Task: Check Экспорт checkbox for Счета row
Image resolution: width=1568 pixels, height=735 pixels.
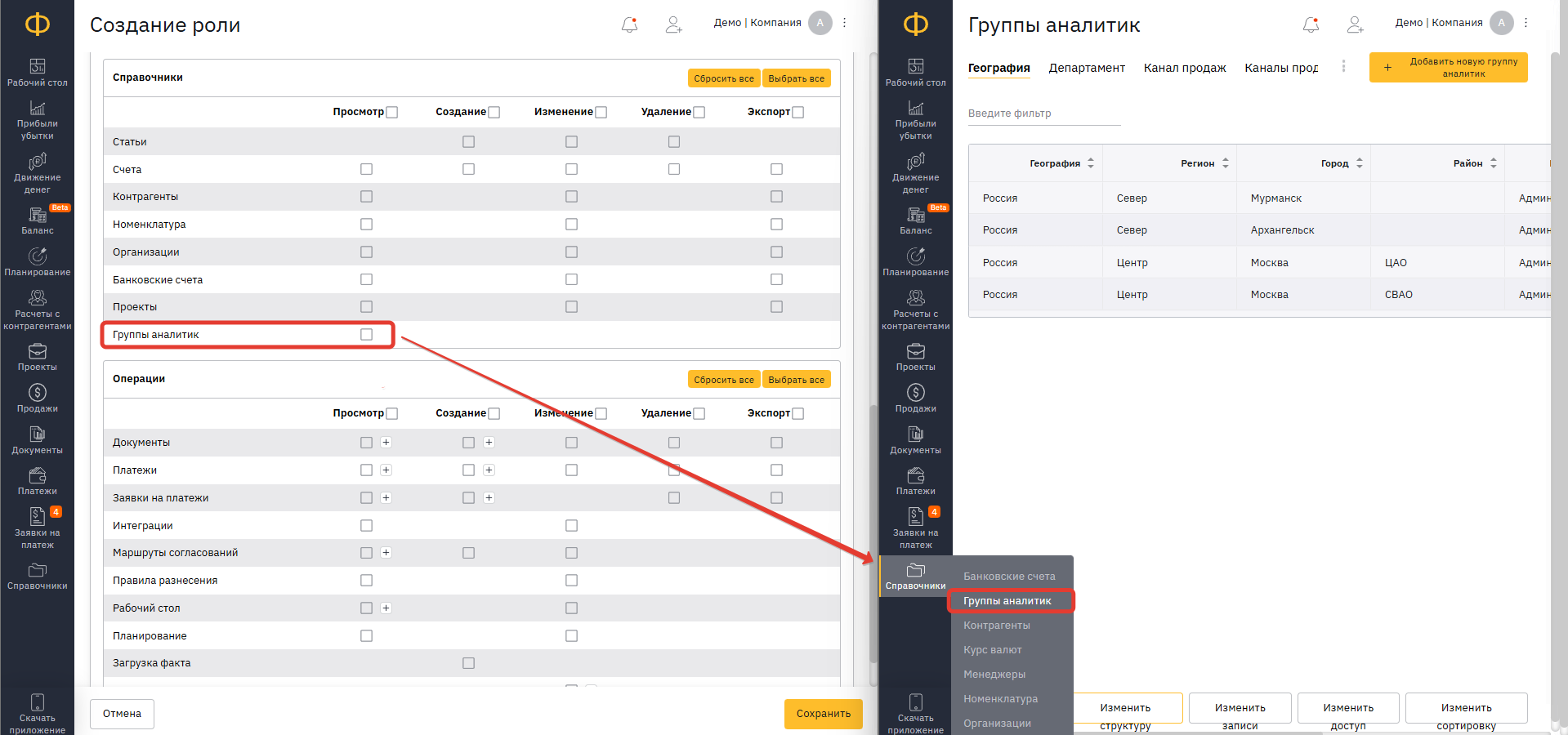Action: [776, 169]
